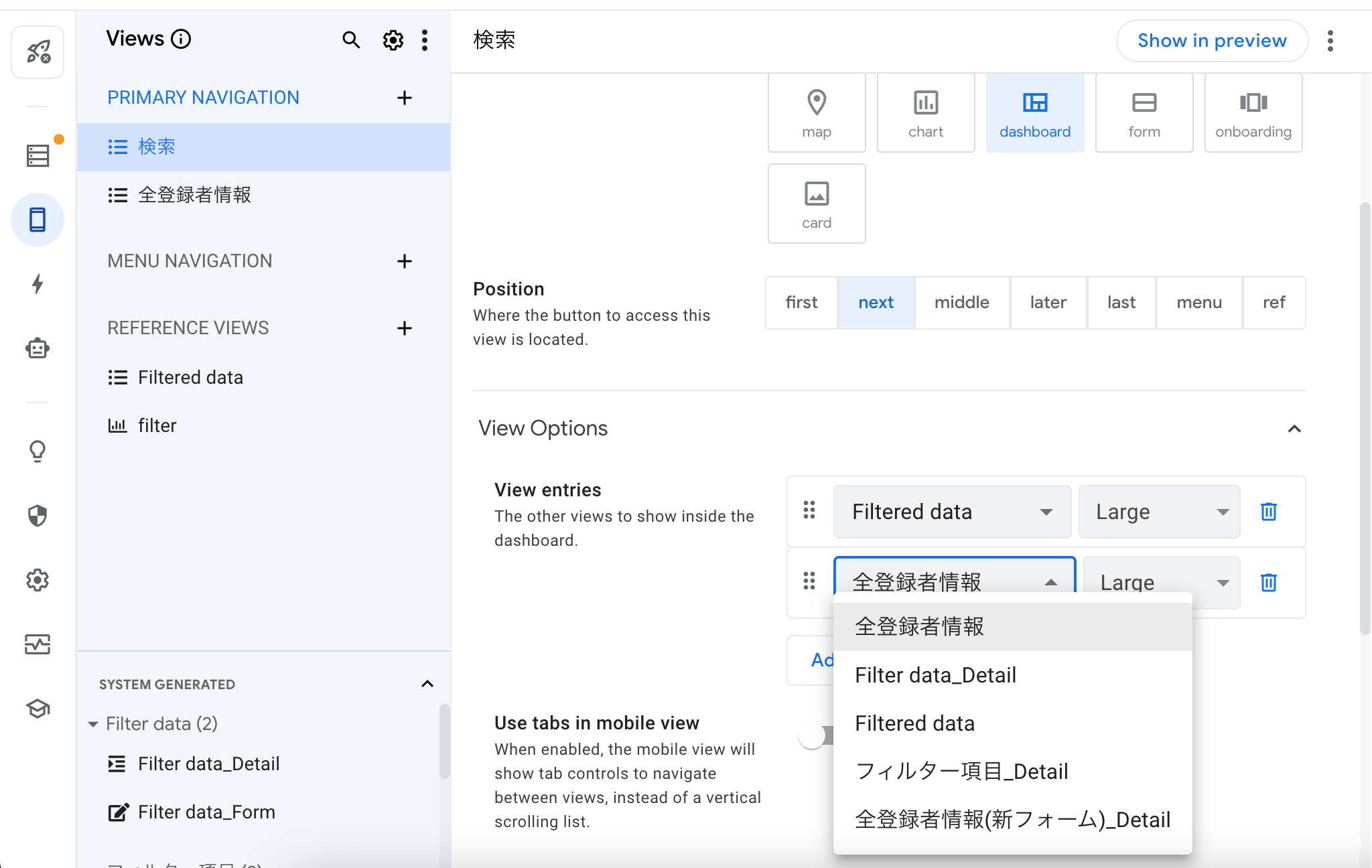The width and height of the screenshot is (1372, 868).
Task: Click the search icon in Views header
Action: [351, 40]
